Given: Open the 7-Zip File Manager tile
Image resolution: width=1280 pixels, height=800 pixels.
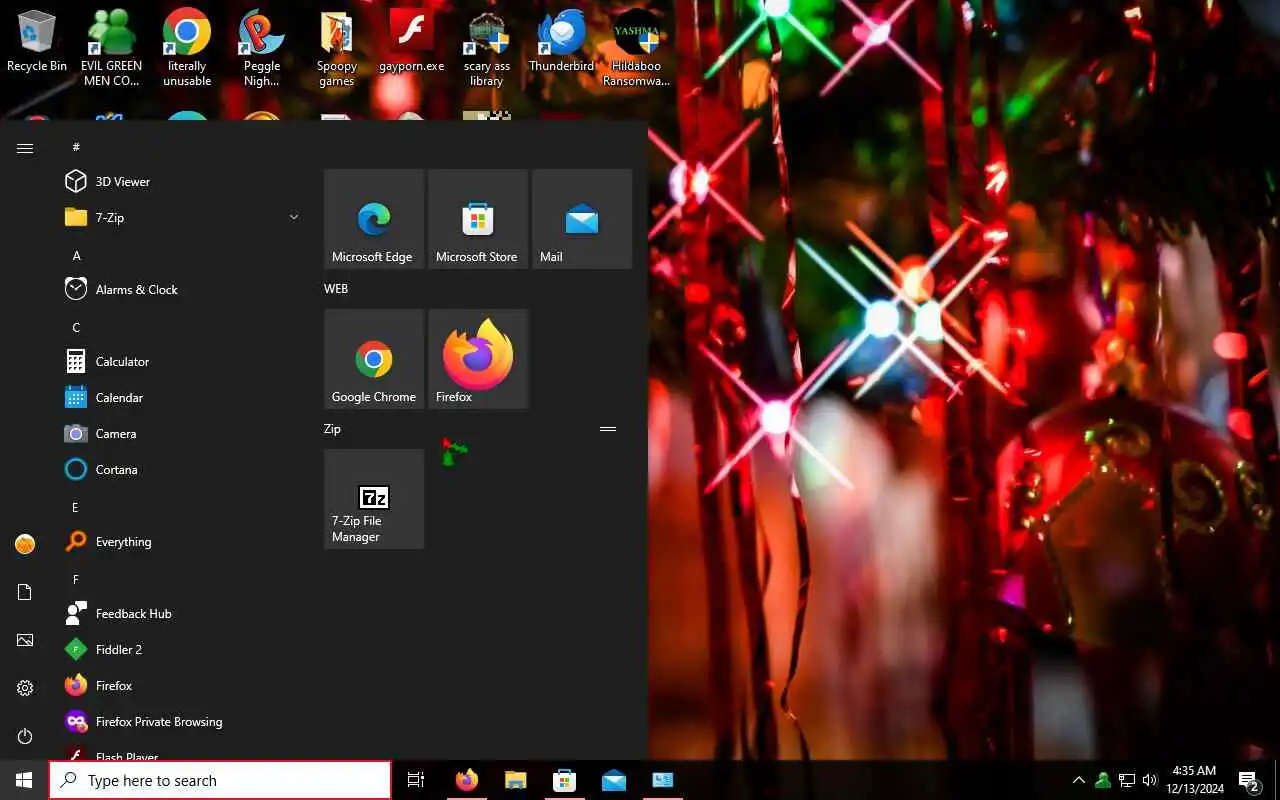Looking at the screenshot, I should point(374,499).
